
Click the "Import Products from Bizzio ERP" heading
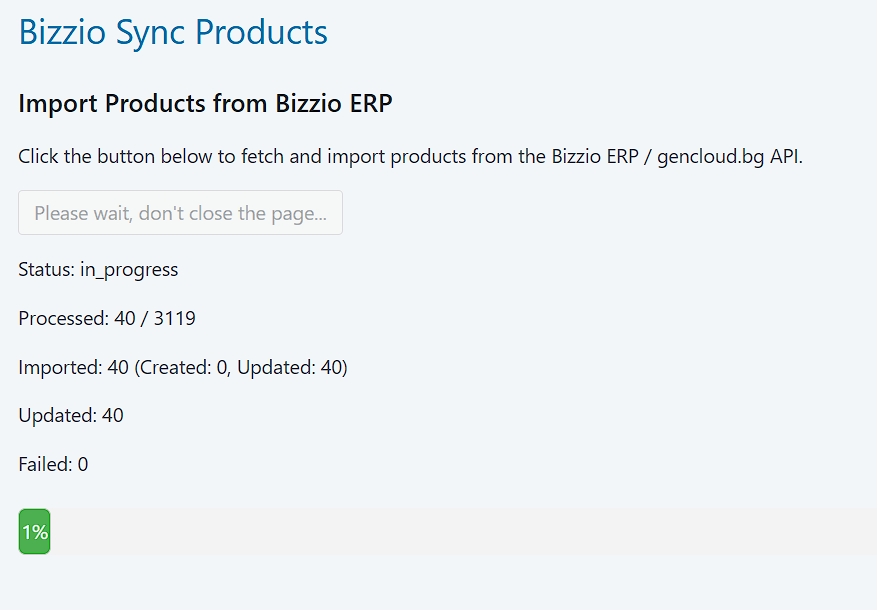(x=205, y=104)
